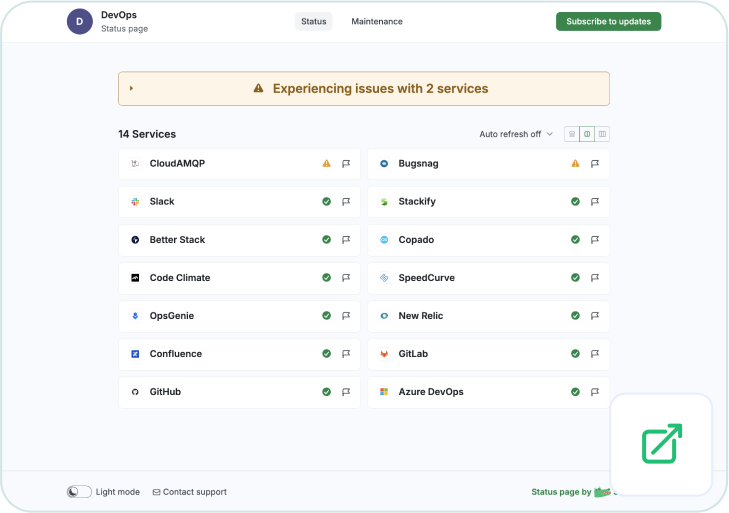Click the flag icon for GitHub

[x=346, y=392]
